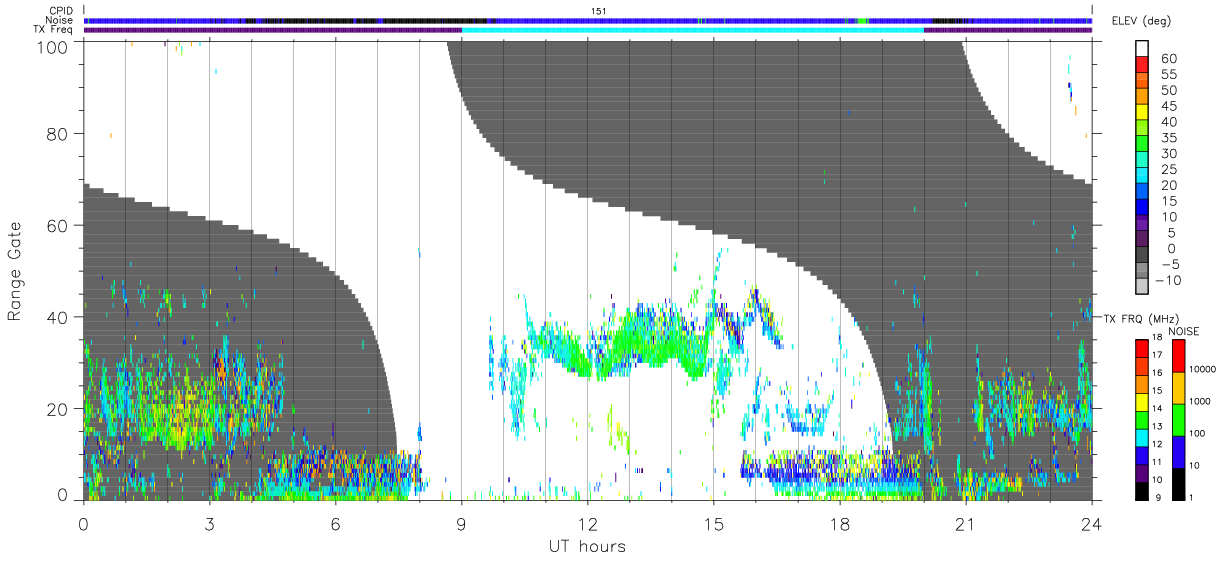Click the '−10' label on the ELEV scale
The image size is (1228, 567).
[1170, 281]
